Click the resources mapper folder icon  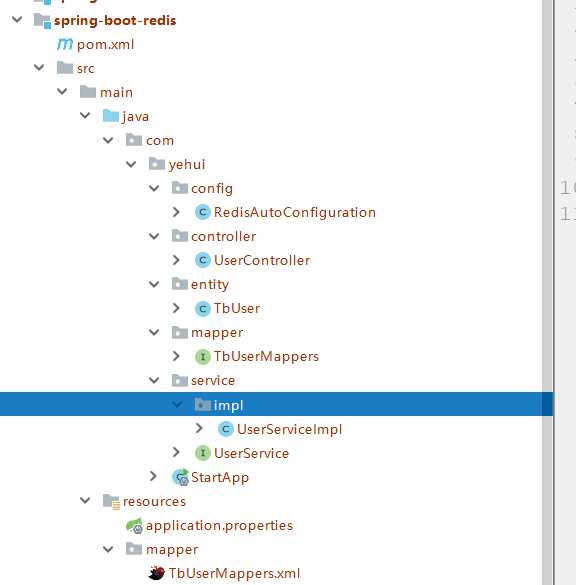click(134, 549)
